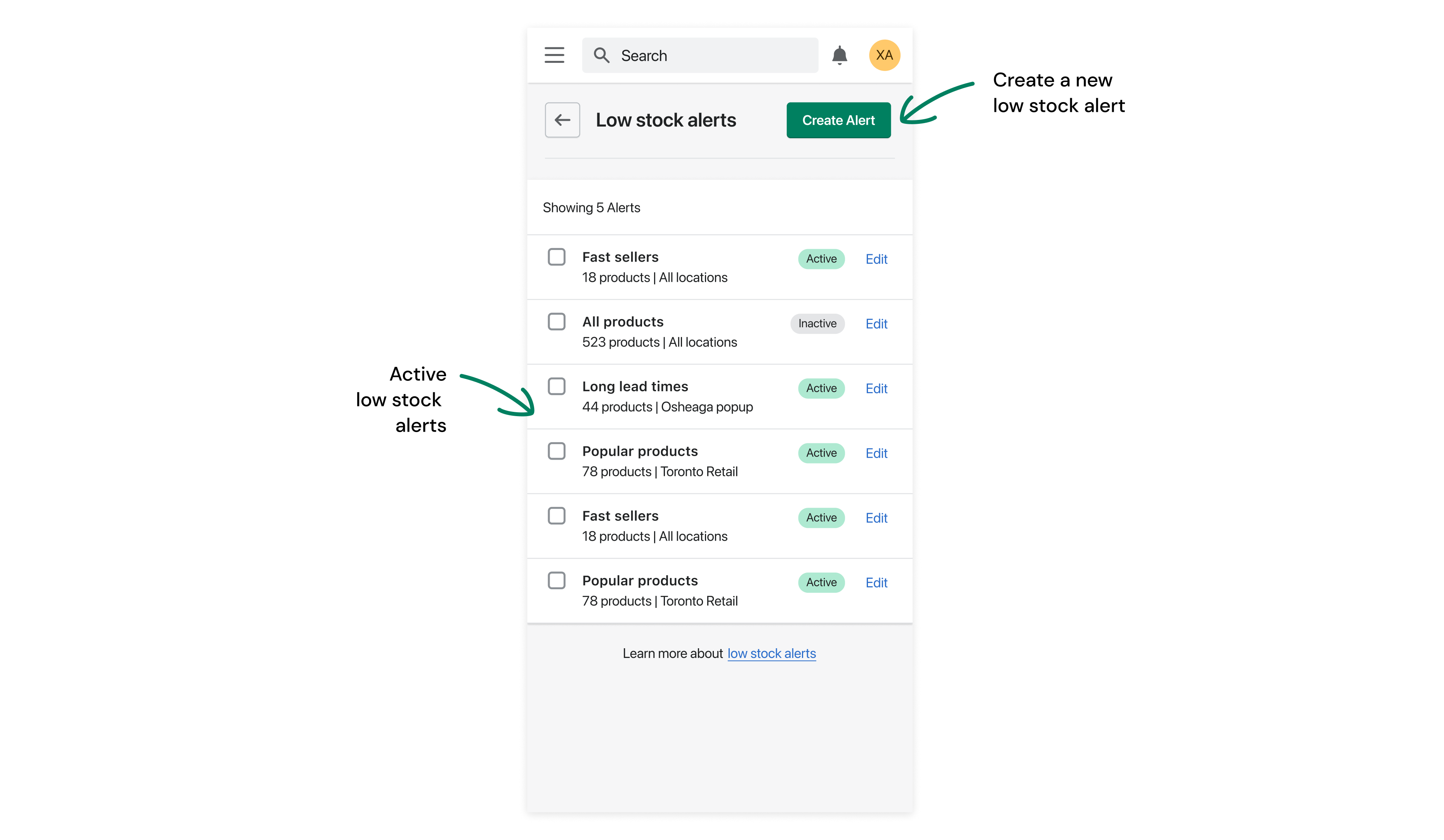Click the search magnifier icon
The width and height of the screenshot is (1444, 840).
pos(601,56)
